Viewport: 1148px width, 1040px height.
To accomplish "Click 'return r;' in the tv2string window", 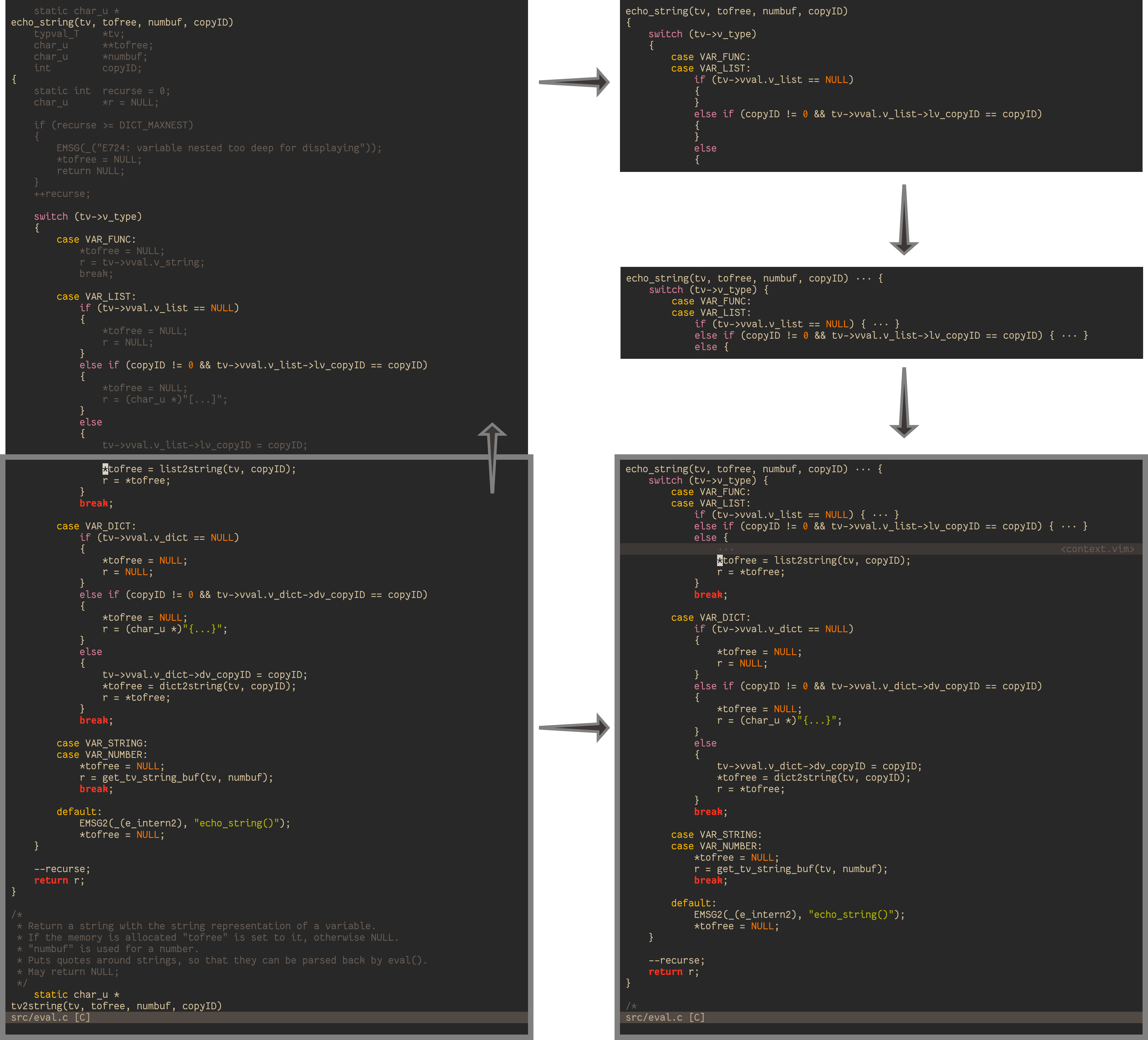I will pyautogui.click(x=59, y=880).
